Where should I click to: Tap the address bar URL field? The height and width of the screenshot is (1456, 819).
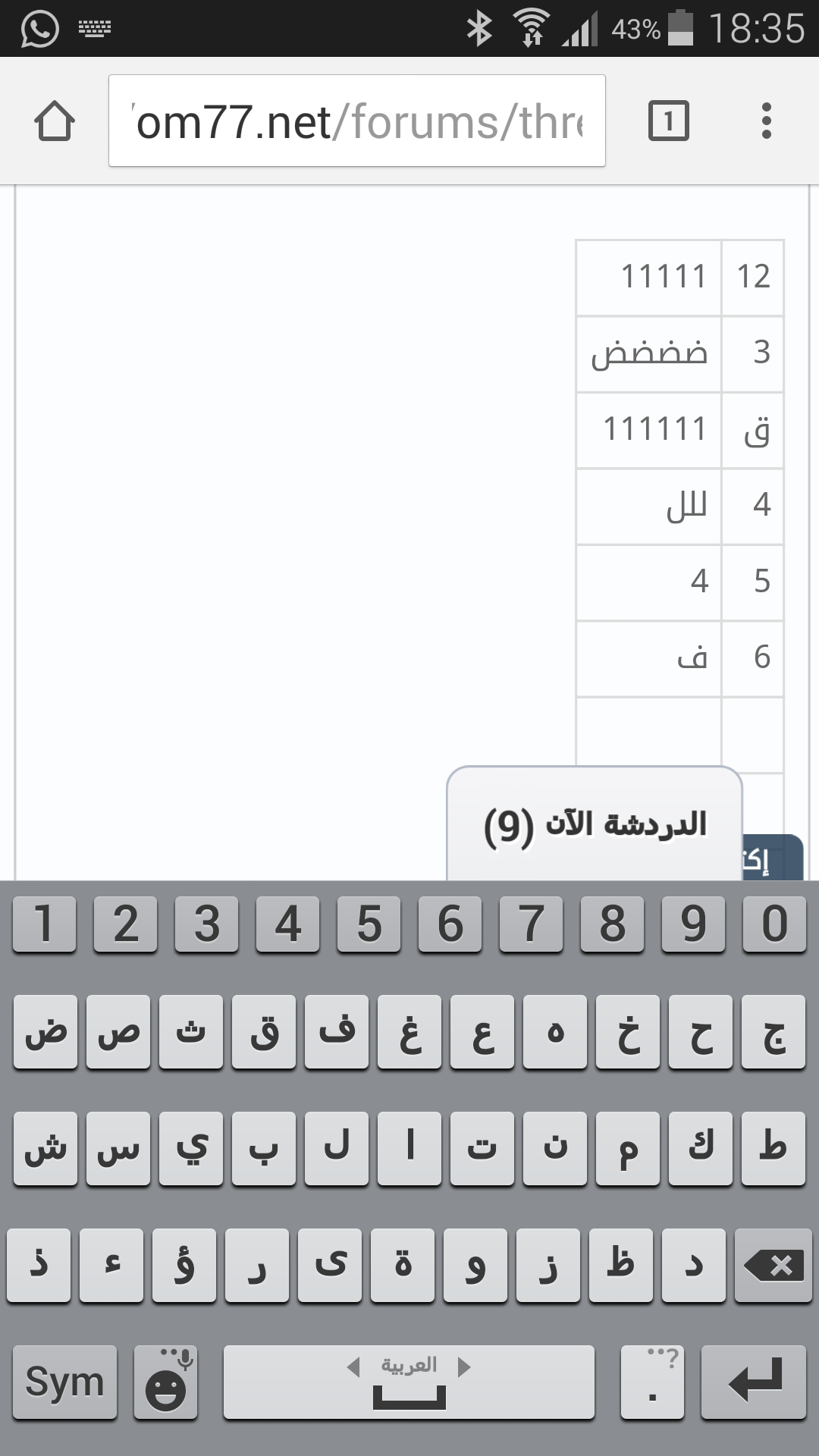356,121
